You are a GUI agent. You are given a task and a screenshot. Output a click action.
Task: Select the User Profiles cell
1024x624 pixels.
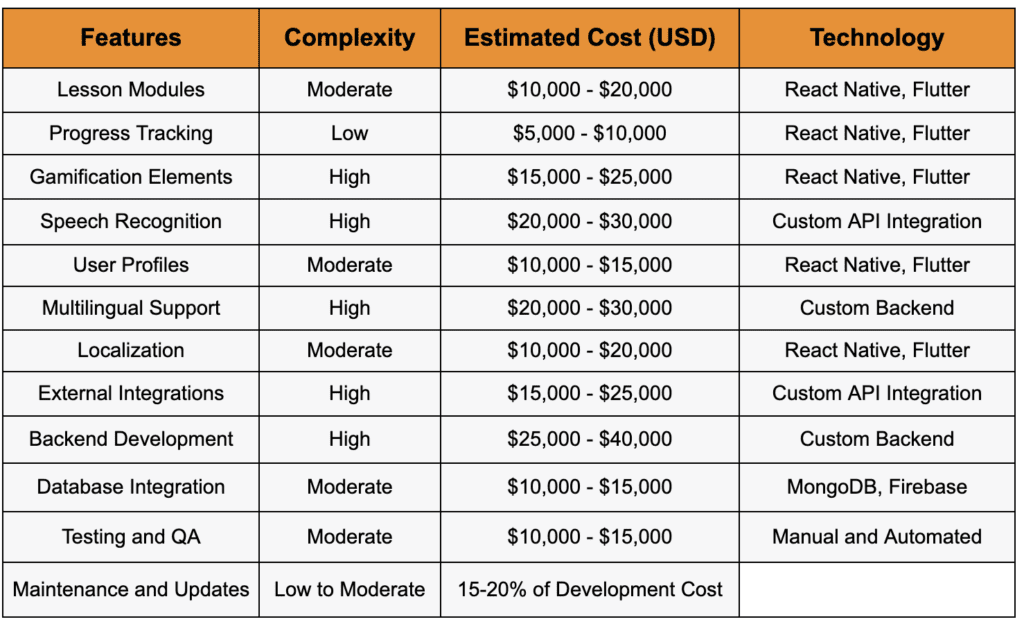tap(131, 265)
